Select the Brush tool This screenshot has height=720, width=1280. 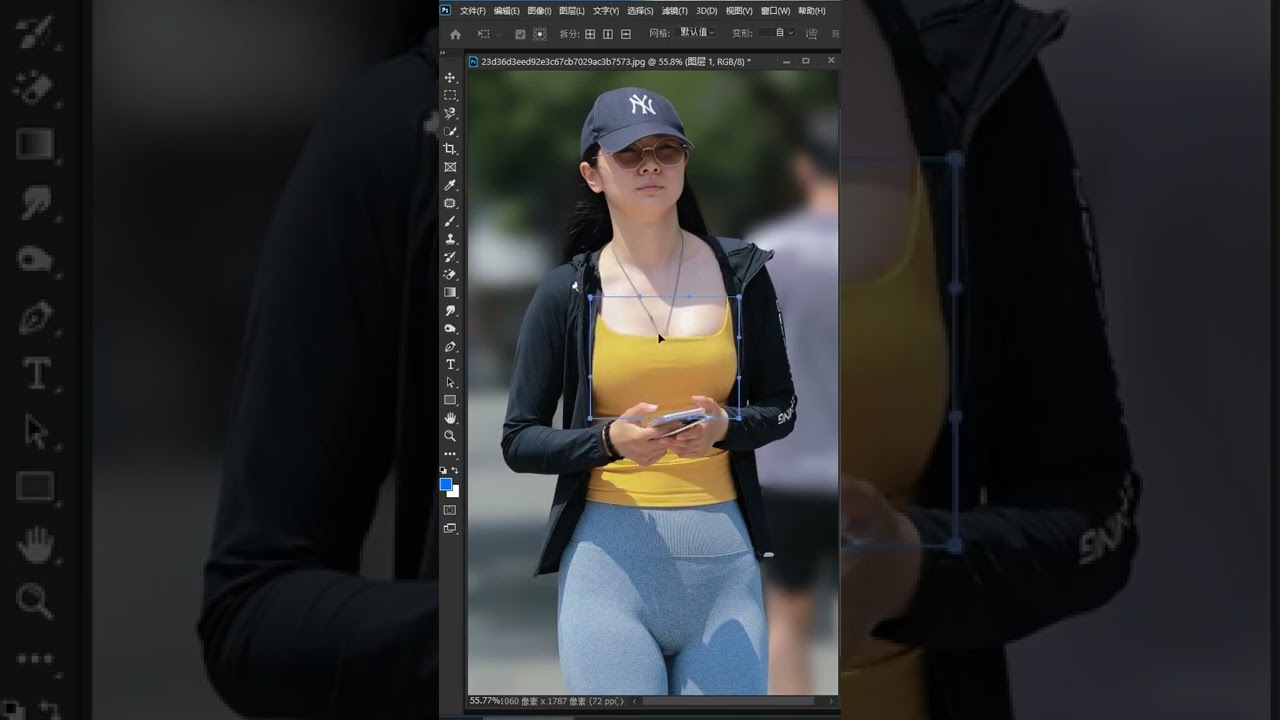pyautogui.click(x=450, y=221)
